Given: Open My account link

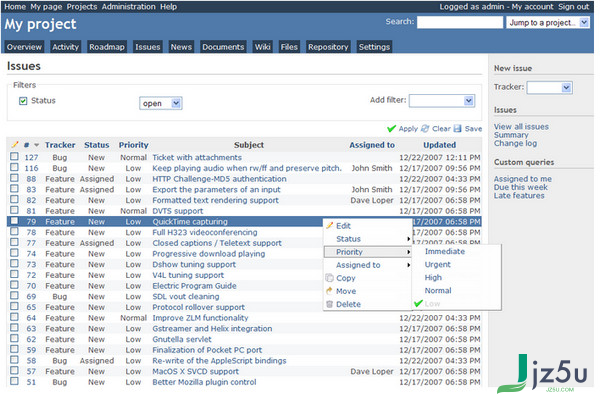Looking at the screenshot, I should (x=532, y=7).
